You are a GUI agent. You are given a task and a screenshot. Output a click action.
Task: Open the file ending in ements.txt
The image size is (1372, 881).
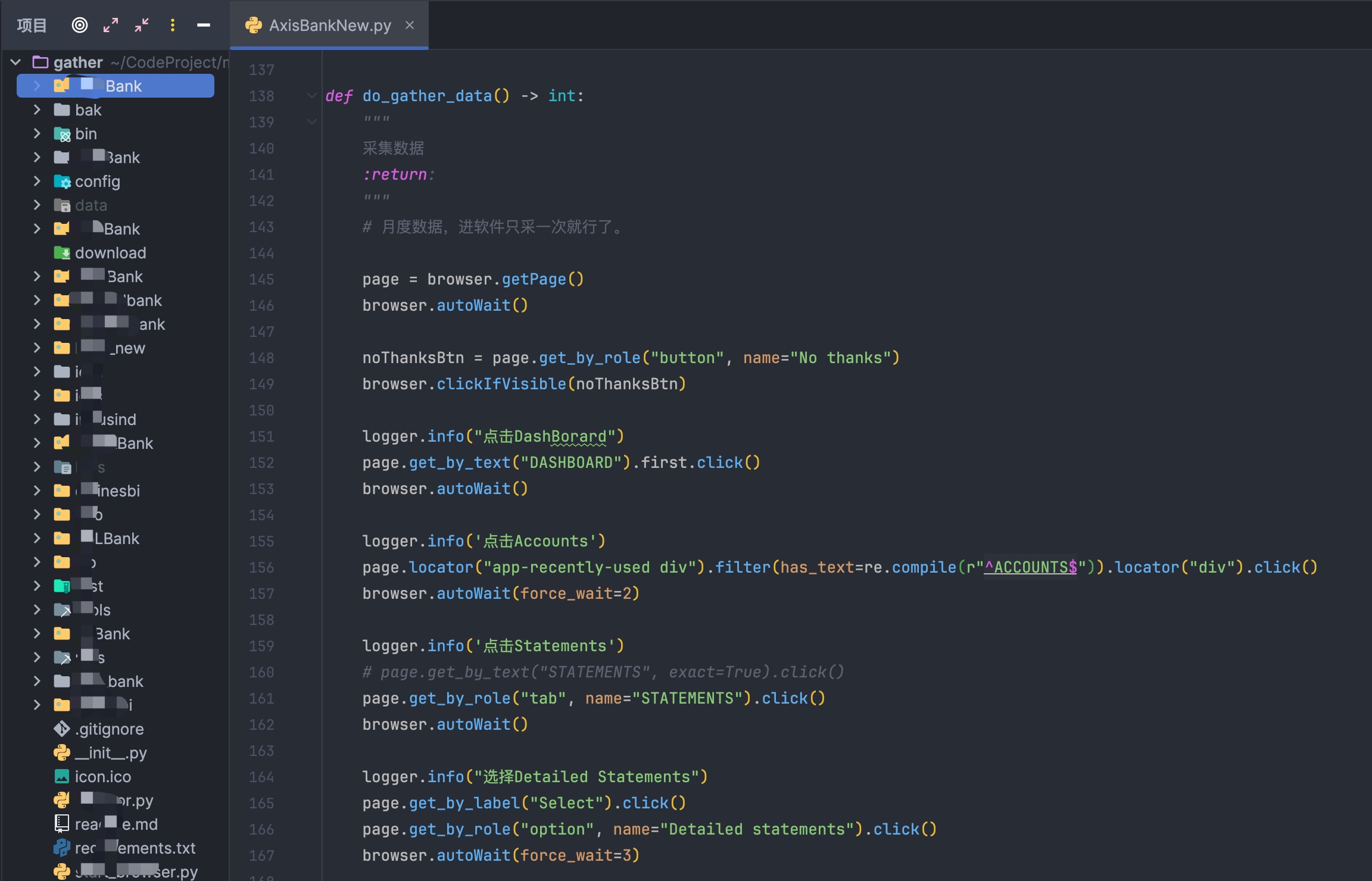[x=135, y=848]
